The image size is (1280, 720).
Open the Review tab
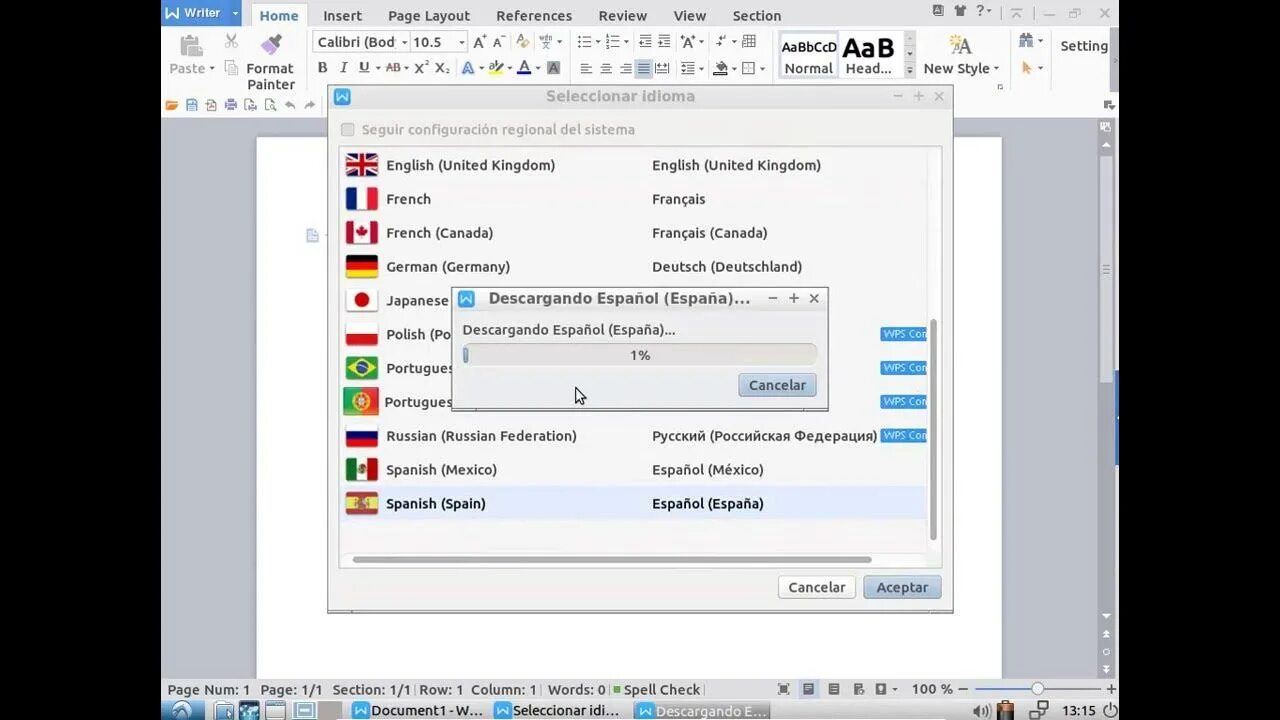click(x=622, y=15)
